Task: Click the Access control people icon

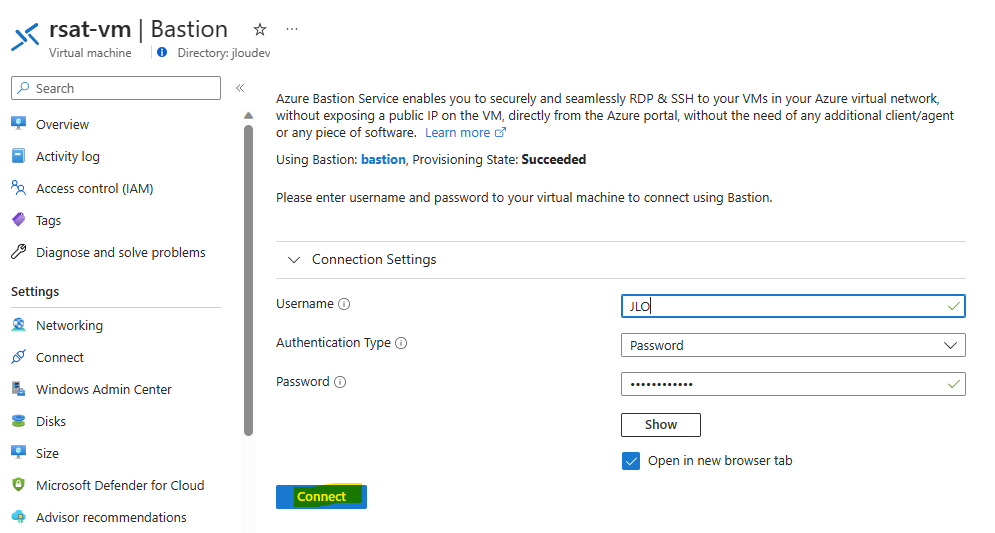Action: pos(19,188)
